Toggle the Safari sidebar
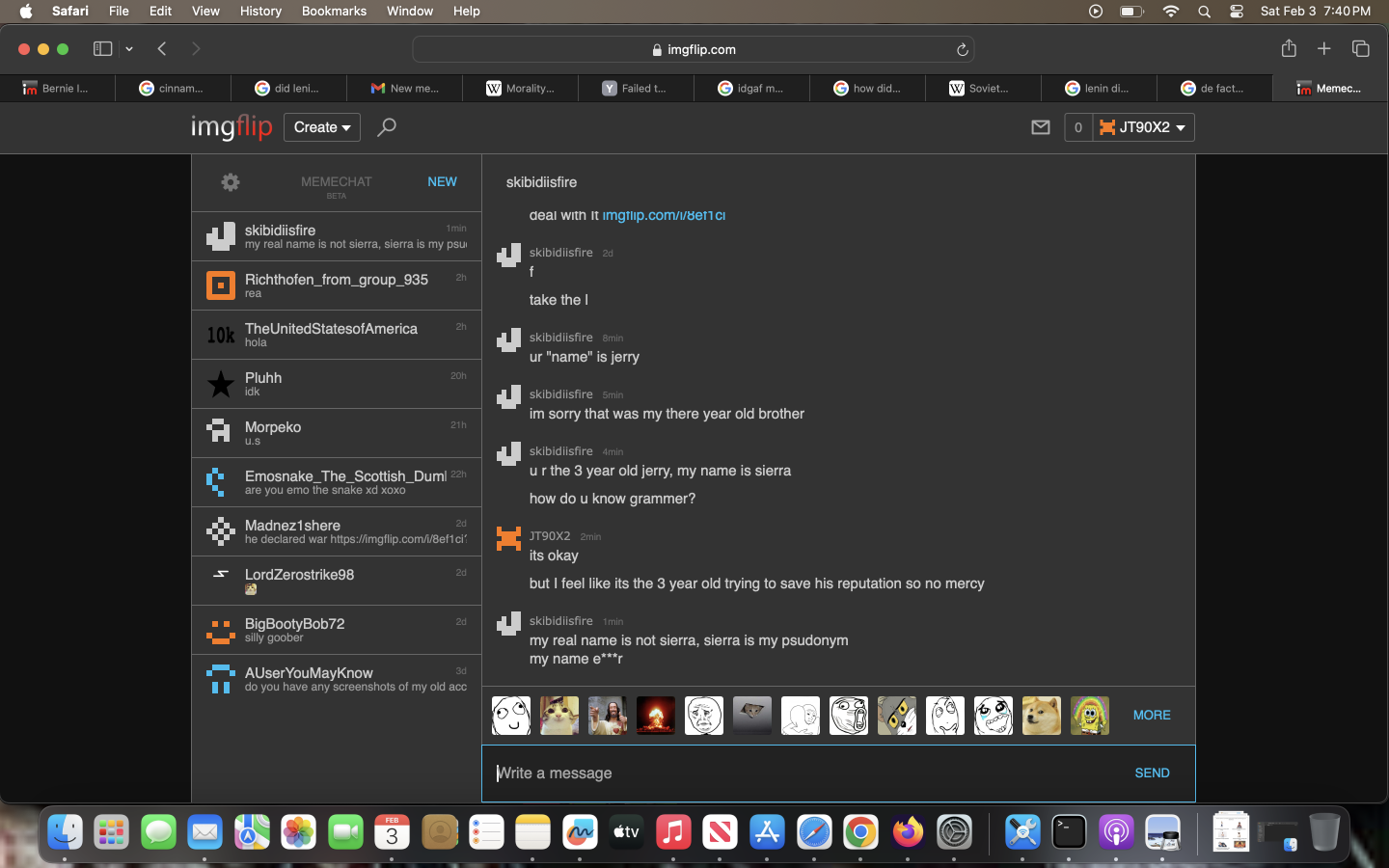1389x868 pixels. tap(102, 49)
